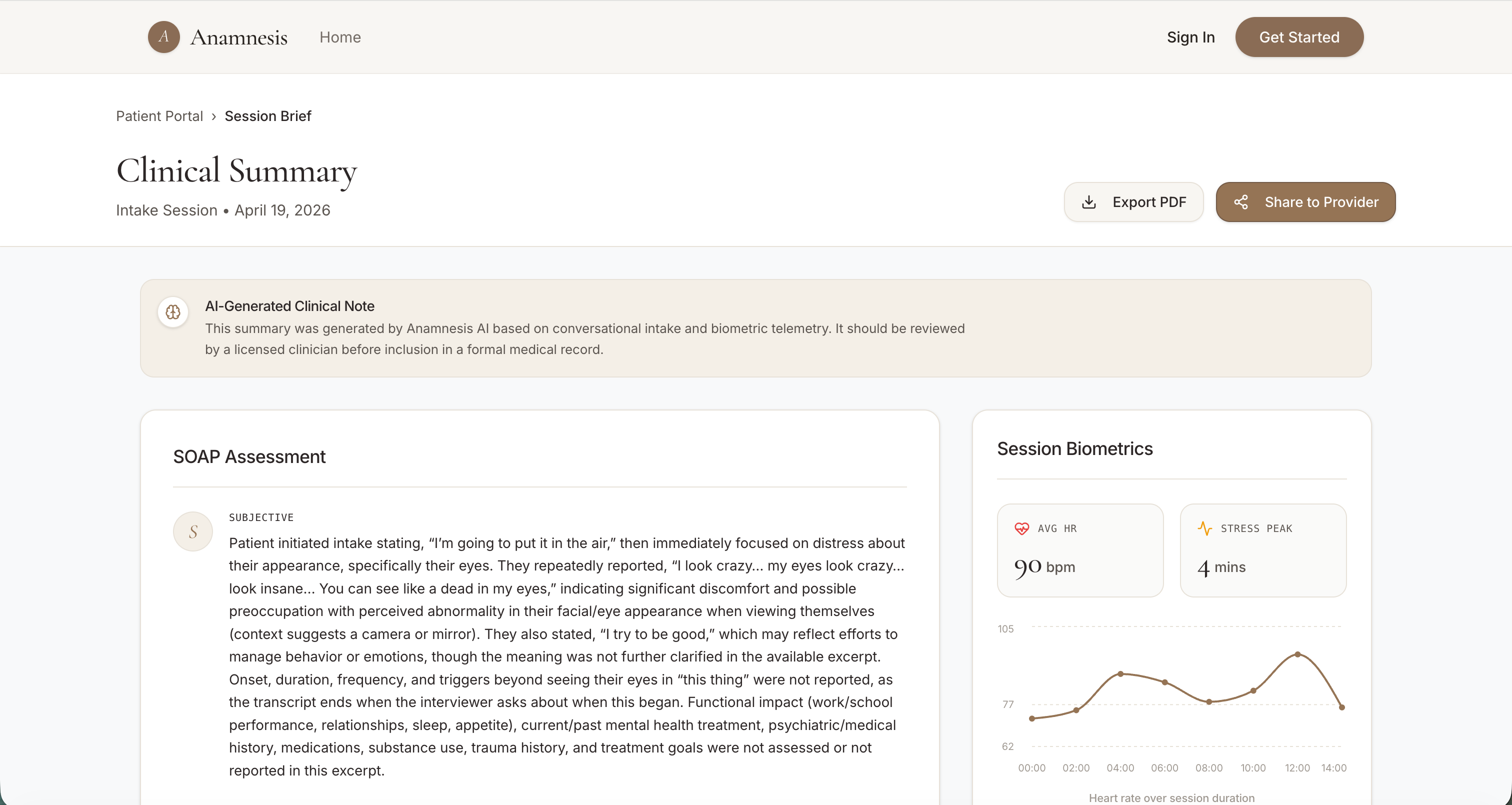Go to the Patient Portal breadcrumb
The image size is (1512, 805).
pyautogui.click(x=159, y=116)
